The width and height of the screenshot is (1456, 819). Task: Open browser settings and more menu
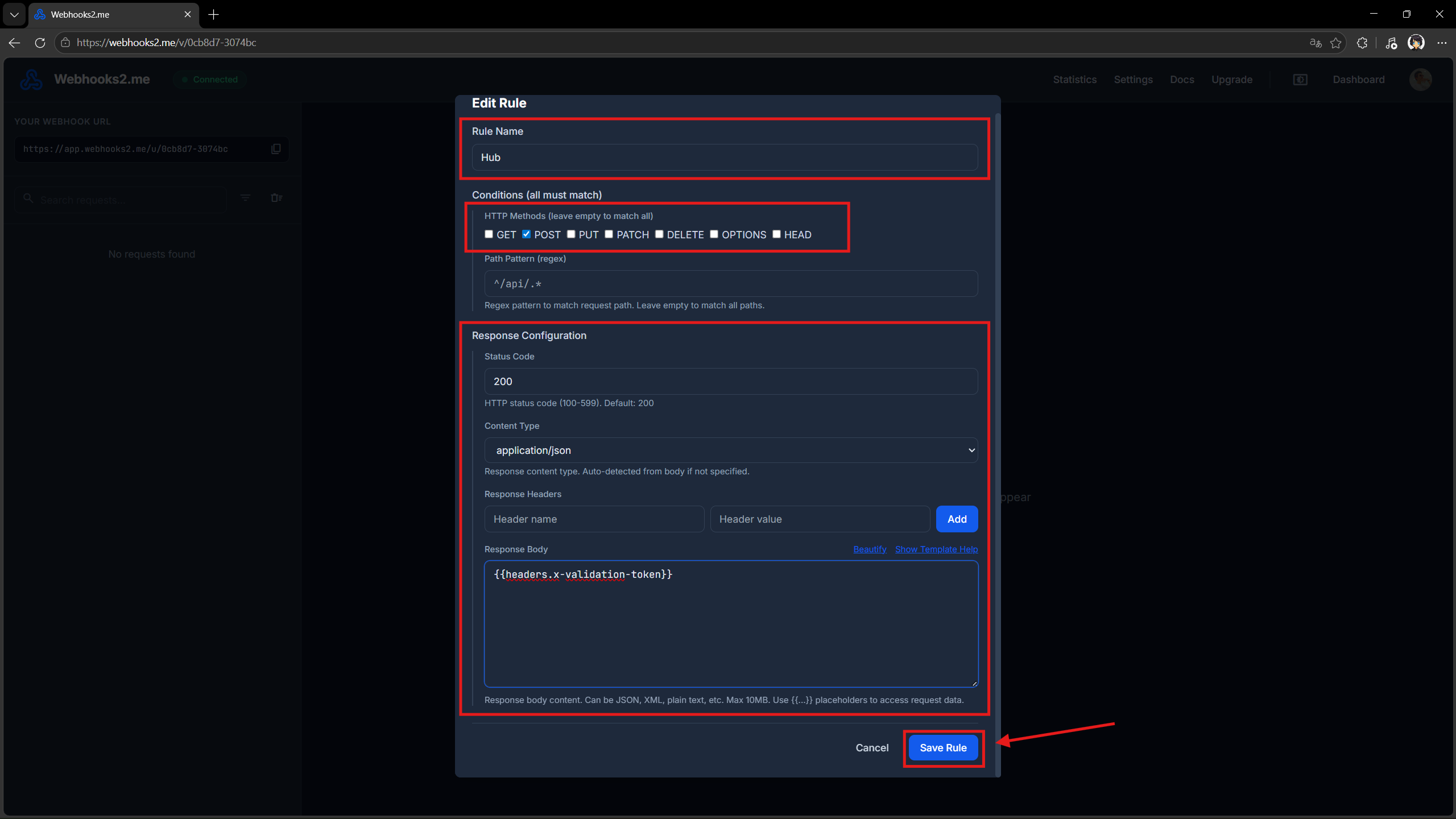pos(1442,43)
